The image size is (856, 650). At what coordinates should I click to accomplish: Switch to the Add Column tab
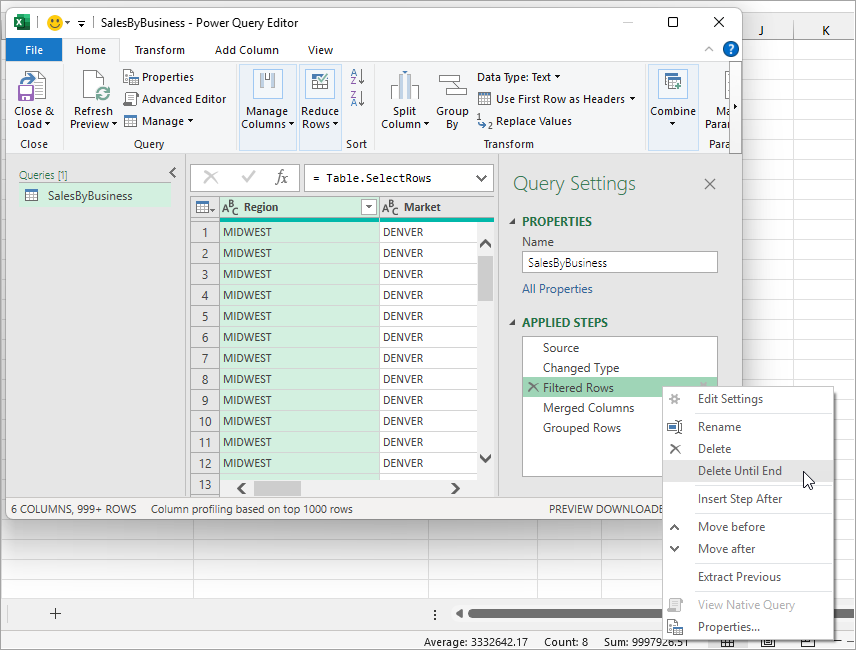point(247,50)
